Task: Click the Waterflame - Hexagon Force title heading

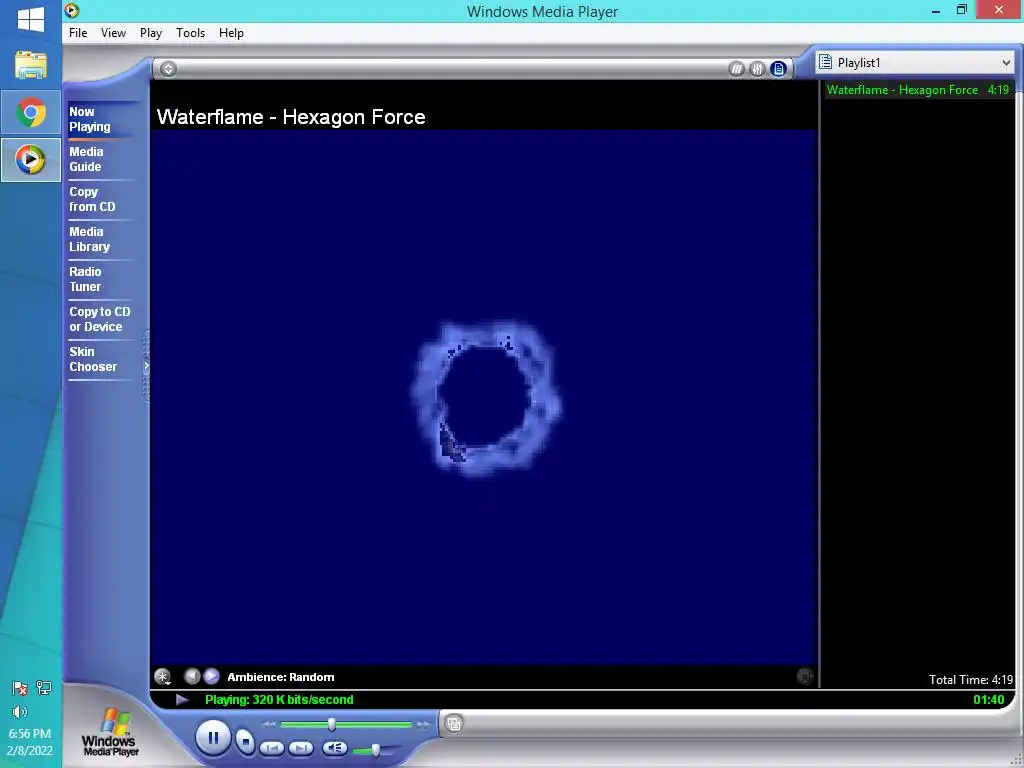Action: (x=291, y=117)
